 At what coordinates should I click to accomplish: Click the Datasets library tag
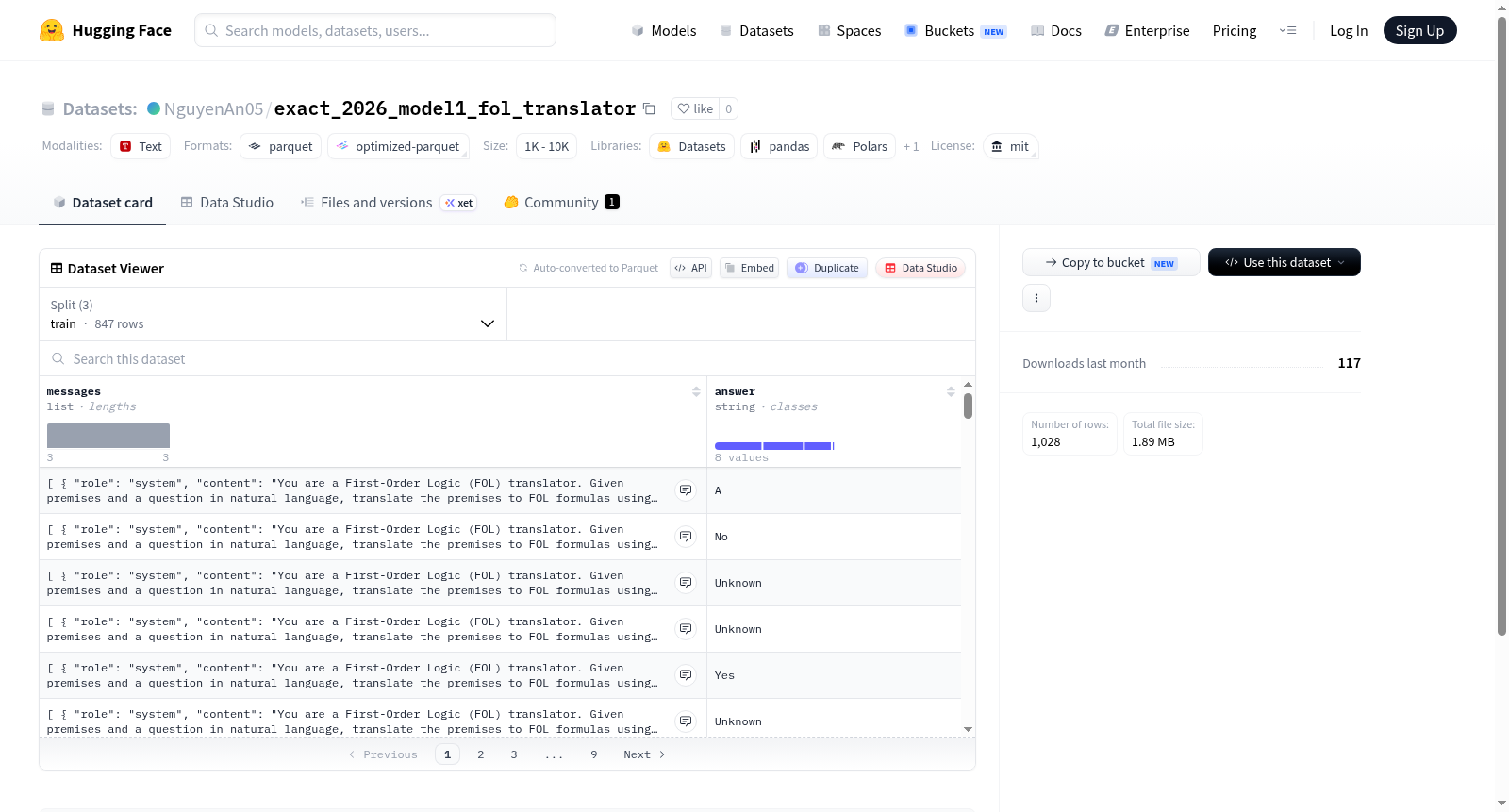tap(692, 146)
